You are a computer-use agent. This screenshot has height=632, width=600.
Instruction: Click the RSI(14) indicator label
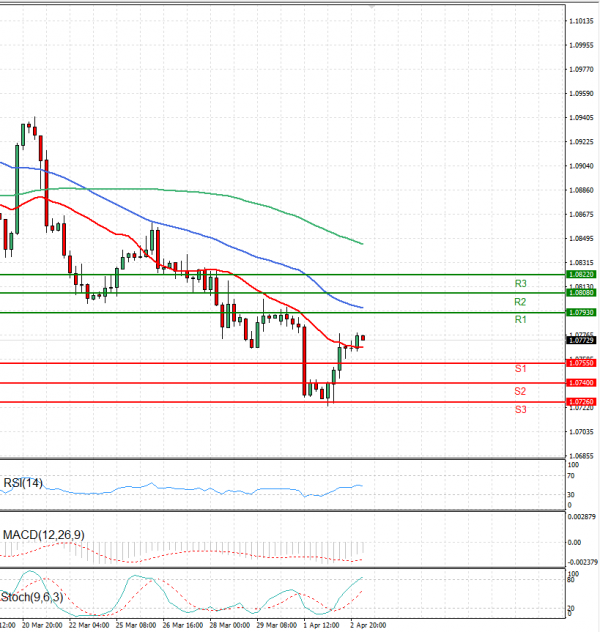tap(23, 483)
